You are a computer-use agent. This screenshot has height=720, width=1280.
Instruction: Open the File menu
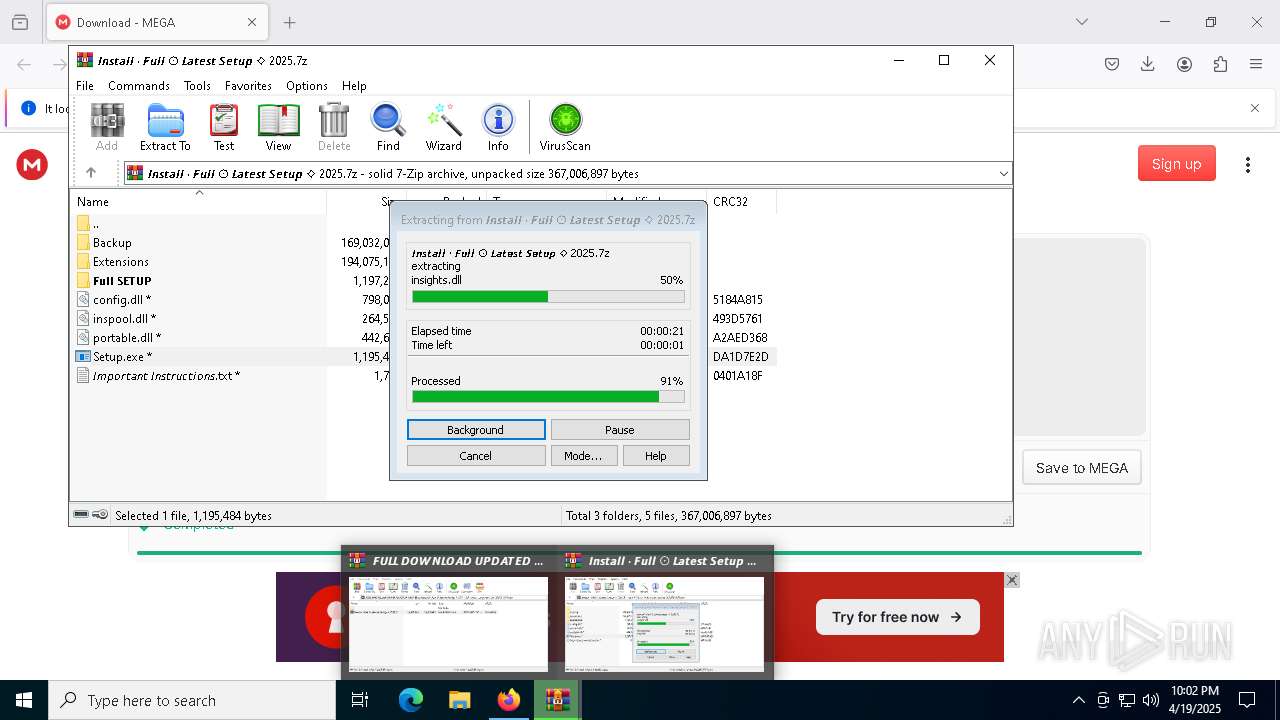[x=85, y=86]
